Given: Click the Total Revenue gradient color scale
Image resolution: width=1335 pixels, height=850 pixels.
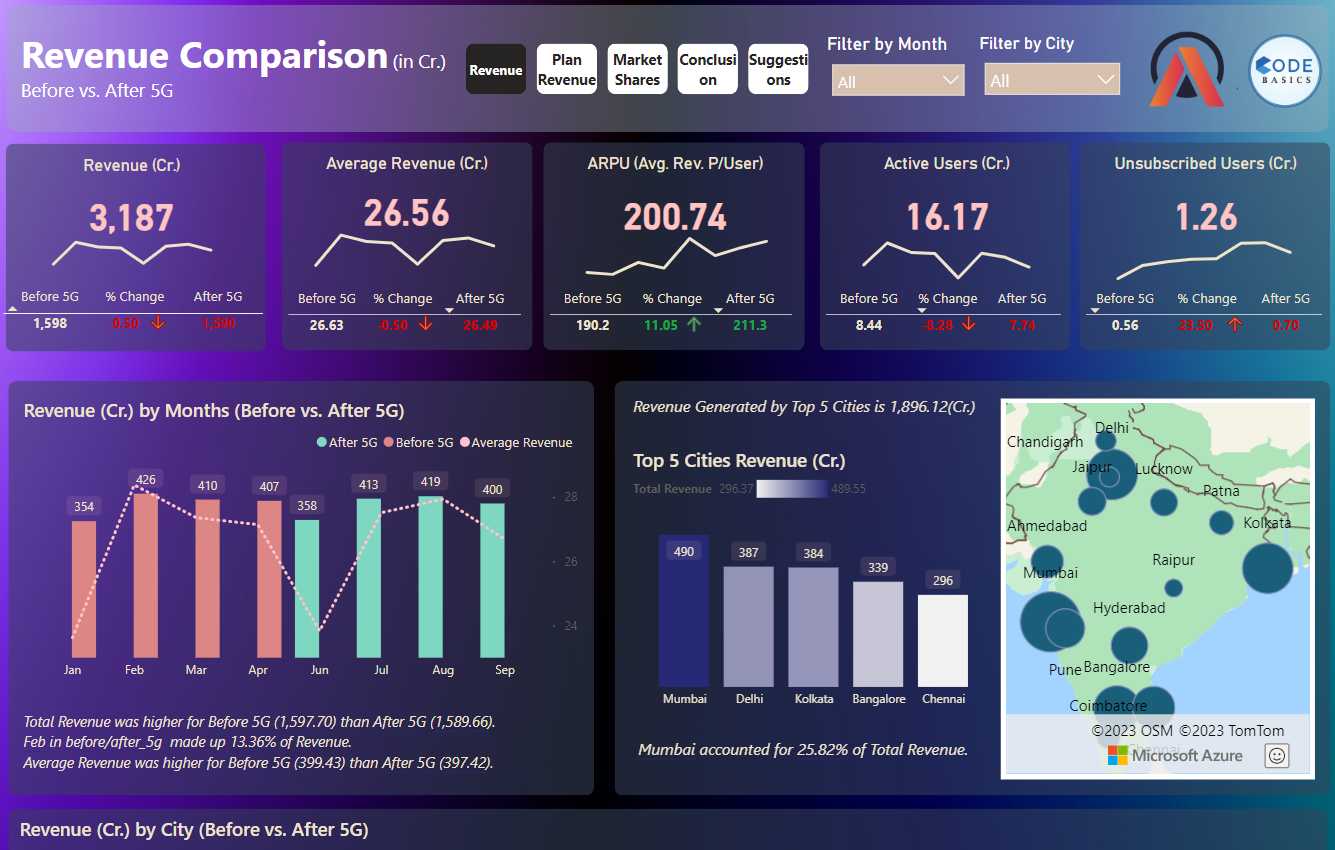Looking at the screenshot, I should (792, 489).
